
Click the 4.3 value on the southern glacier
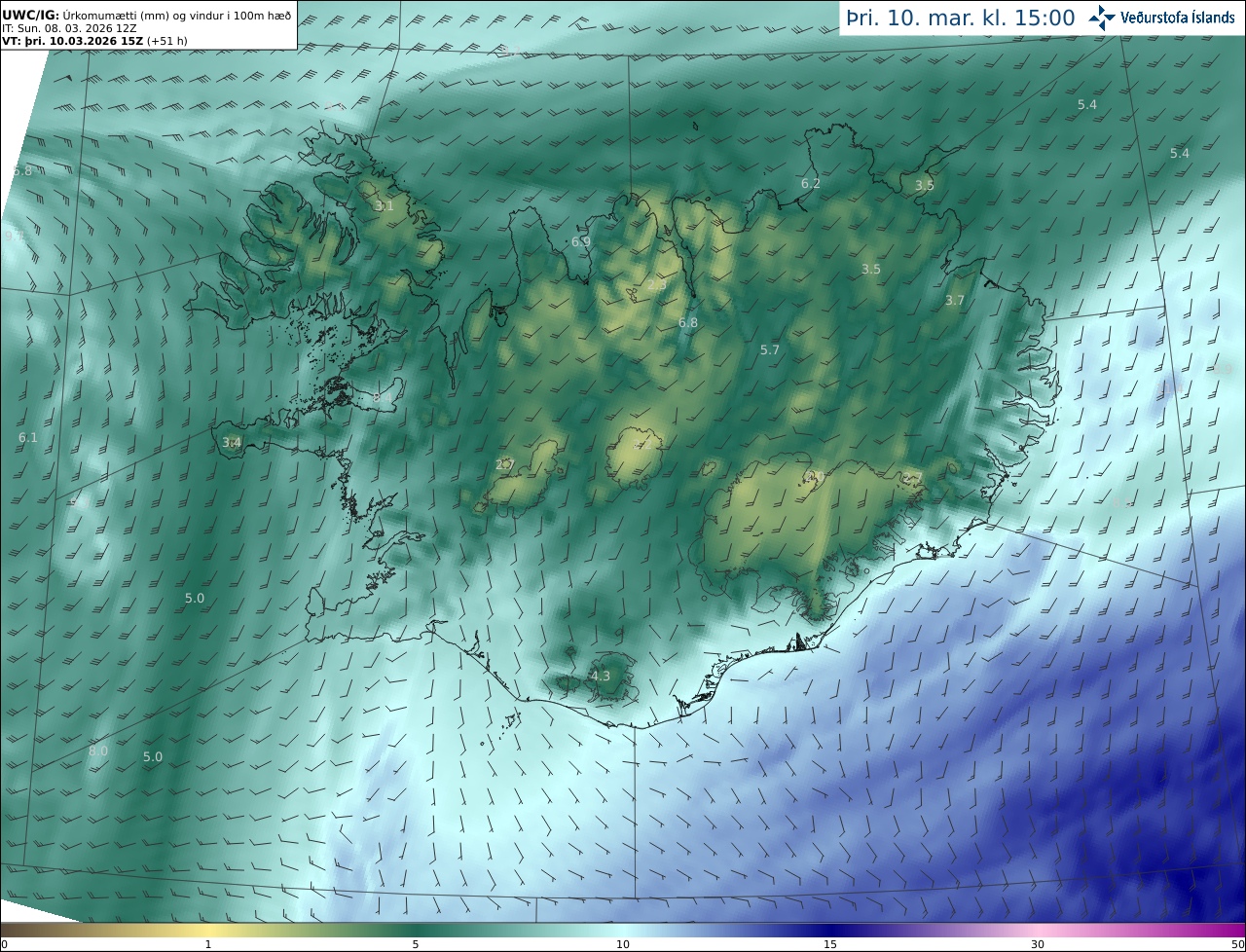point(601,676)
